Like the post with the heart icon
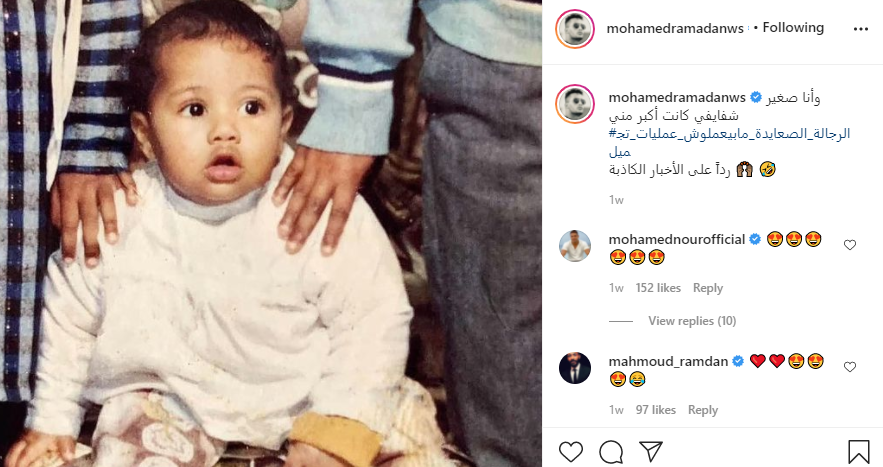The image size is (883, 467). pyautogui.click(x=570, y=452)
